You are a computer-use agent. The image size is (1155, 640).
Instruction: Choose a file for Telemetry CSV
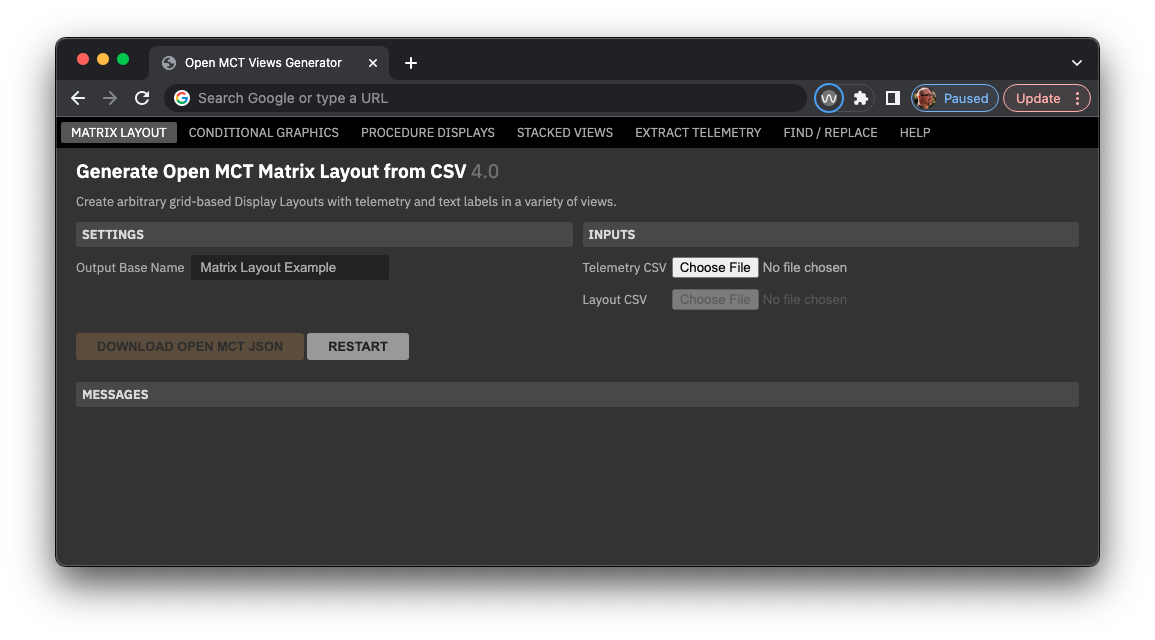715,267
